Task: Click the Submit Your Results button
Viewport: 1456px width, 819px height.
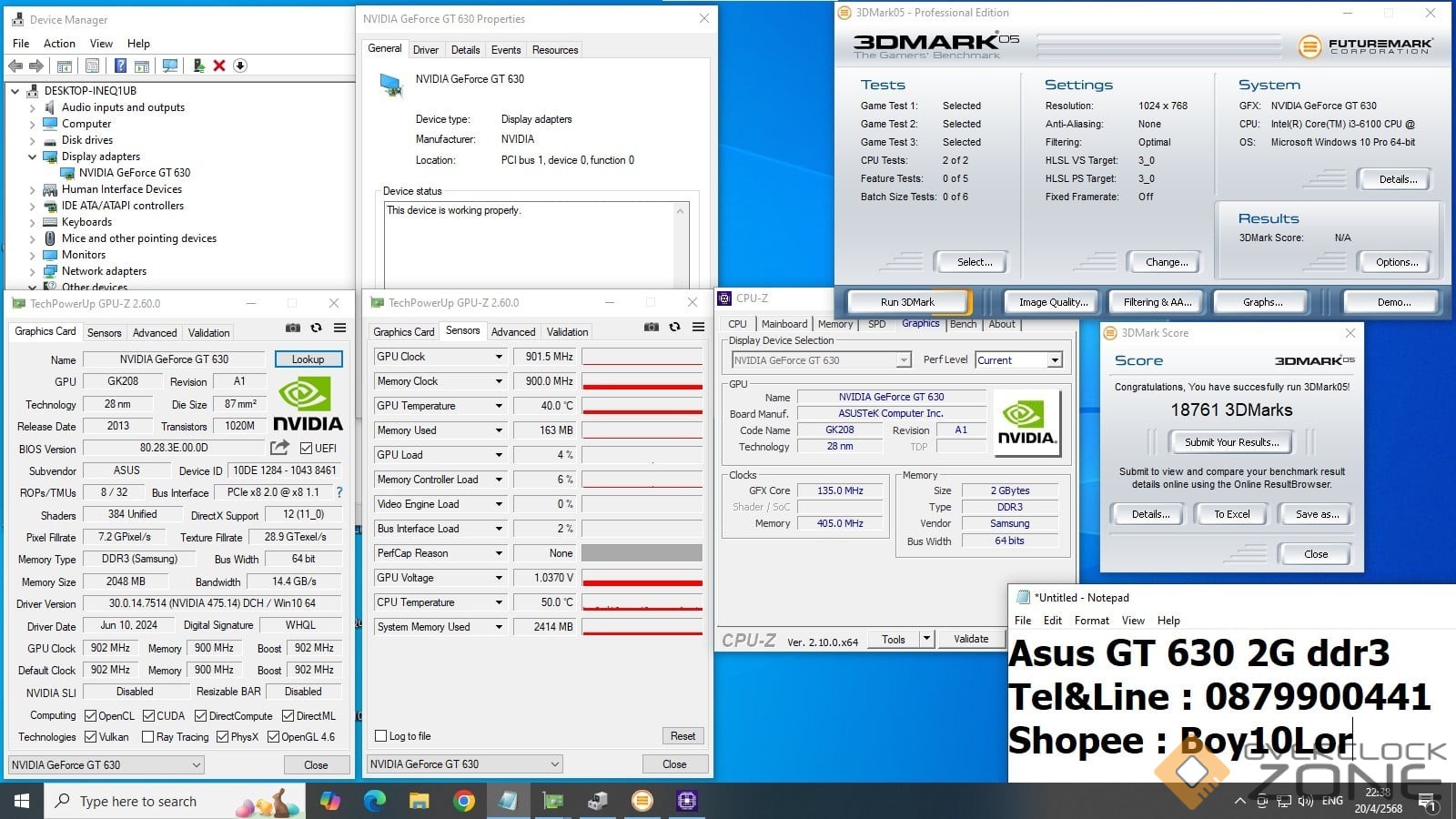Action: click(1231, 442)
